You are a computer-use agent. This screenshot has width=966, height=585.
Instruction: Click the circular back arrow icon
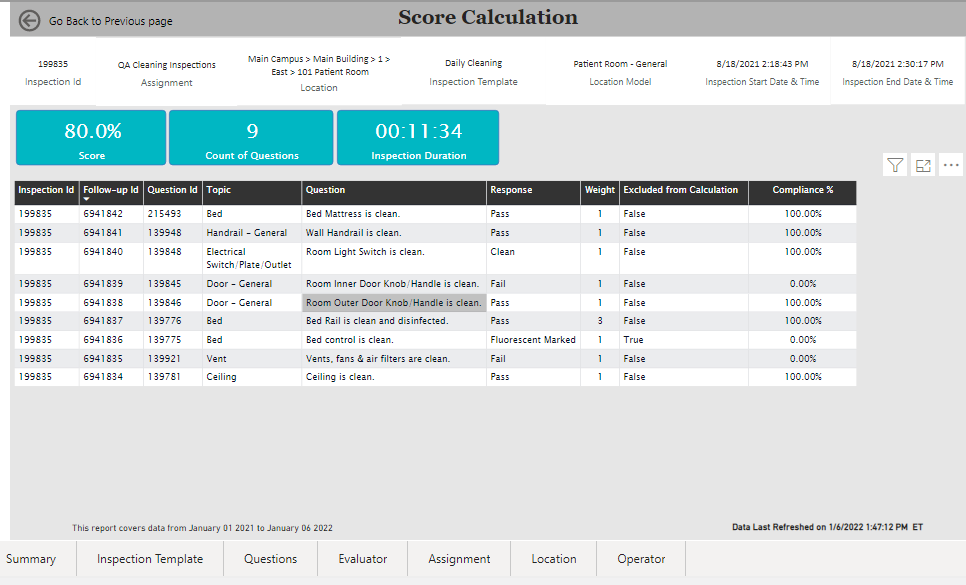coord(28,19)
